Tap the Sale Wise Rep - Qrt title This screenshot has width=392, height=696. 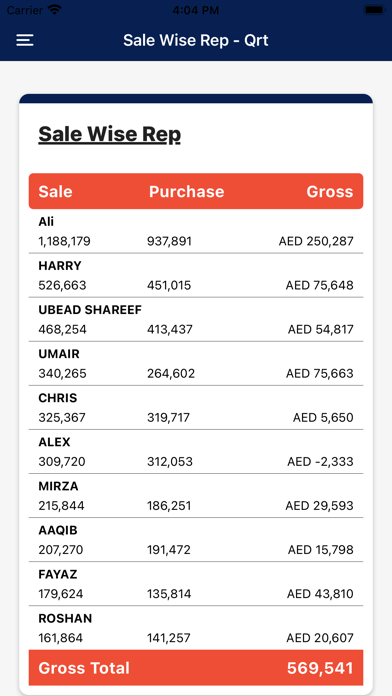(x=196, y=40)
